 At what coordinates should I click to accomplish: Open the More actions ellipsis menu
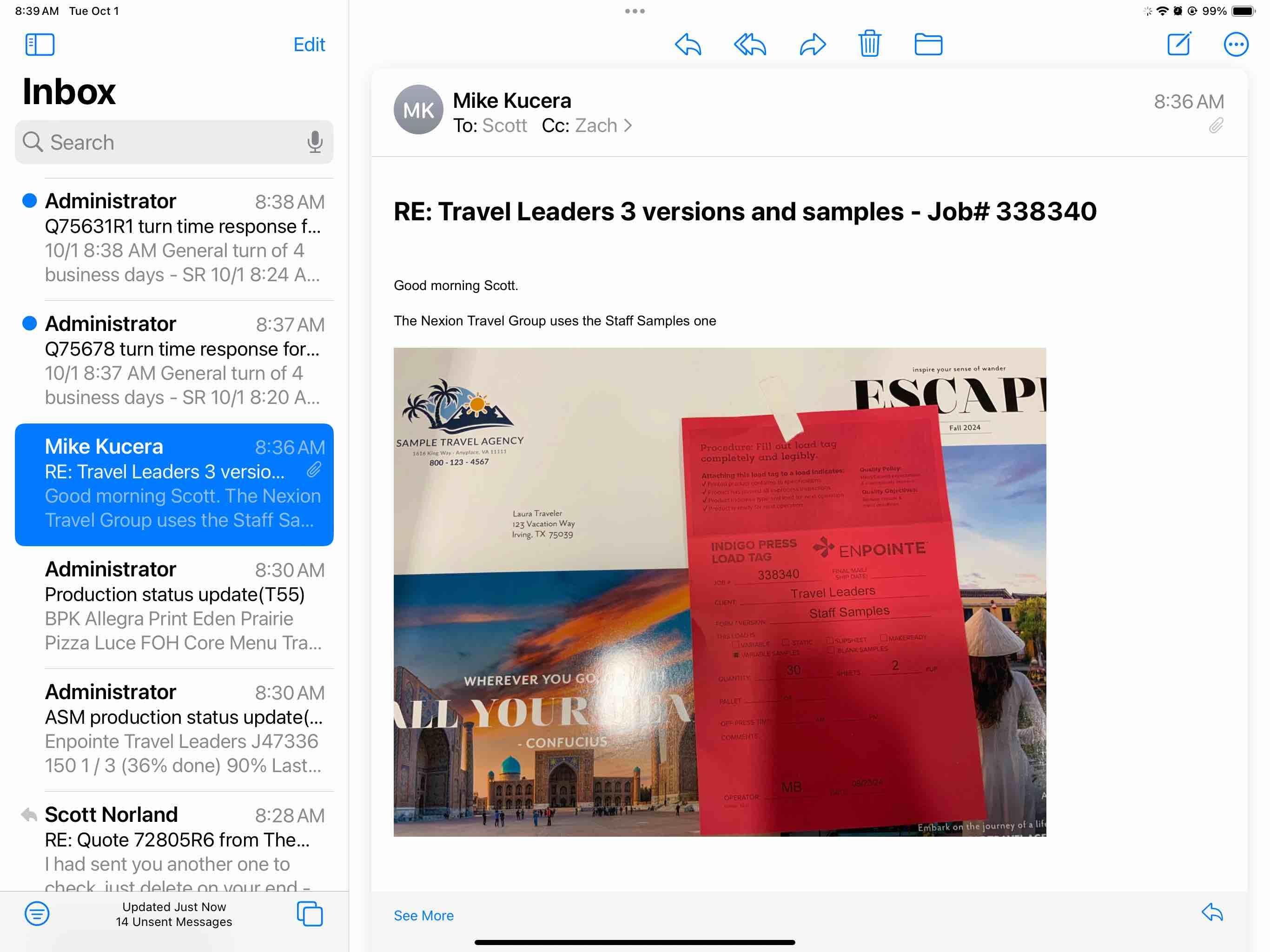(x=1236, y=44)
